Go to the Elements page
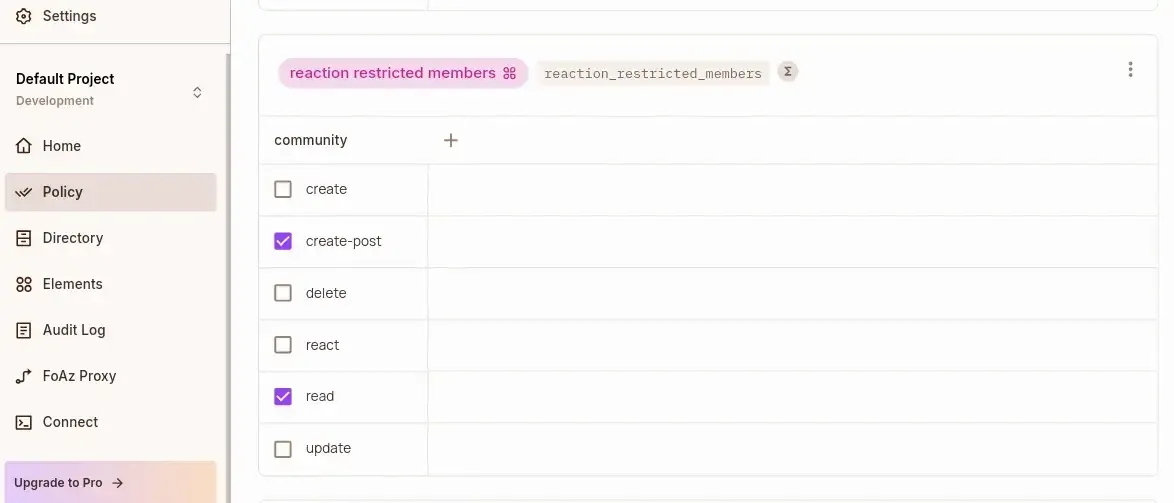 coord(72,284)
